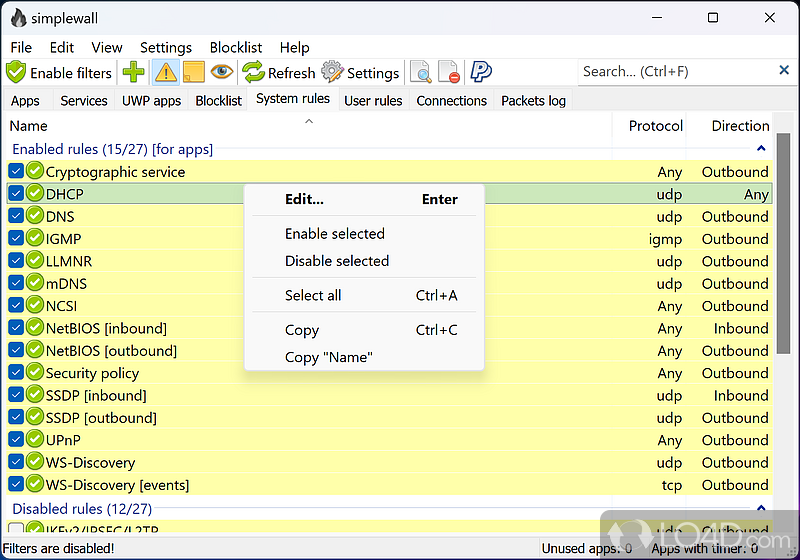The height and width of the screenshot is (560, 800).
Task: Click the Enable filters shield icon
Action: click(x=16, y=72)
